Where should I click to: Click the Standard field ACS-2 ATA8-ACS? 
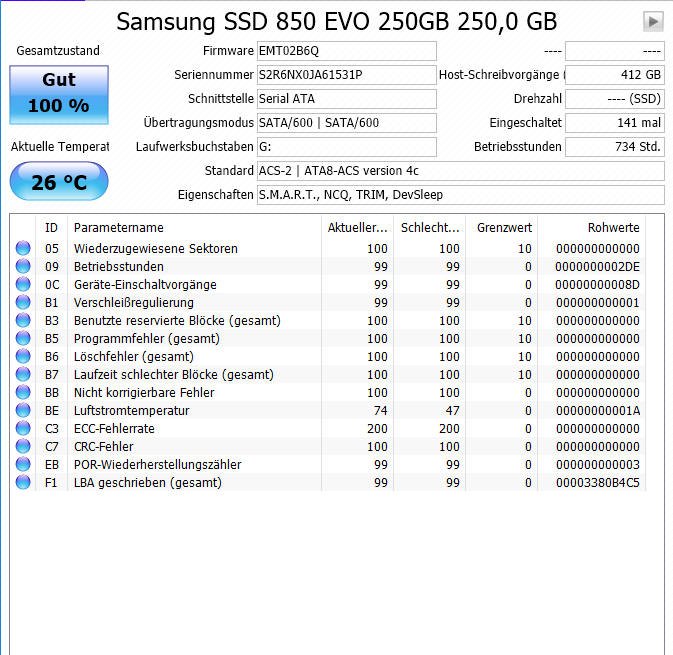(x=461, y=171)
